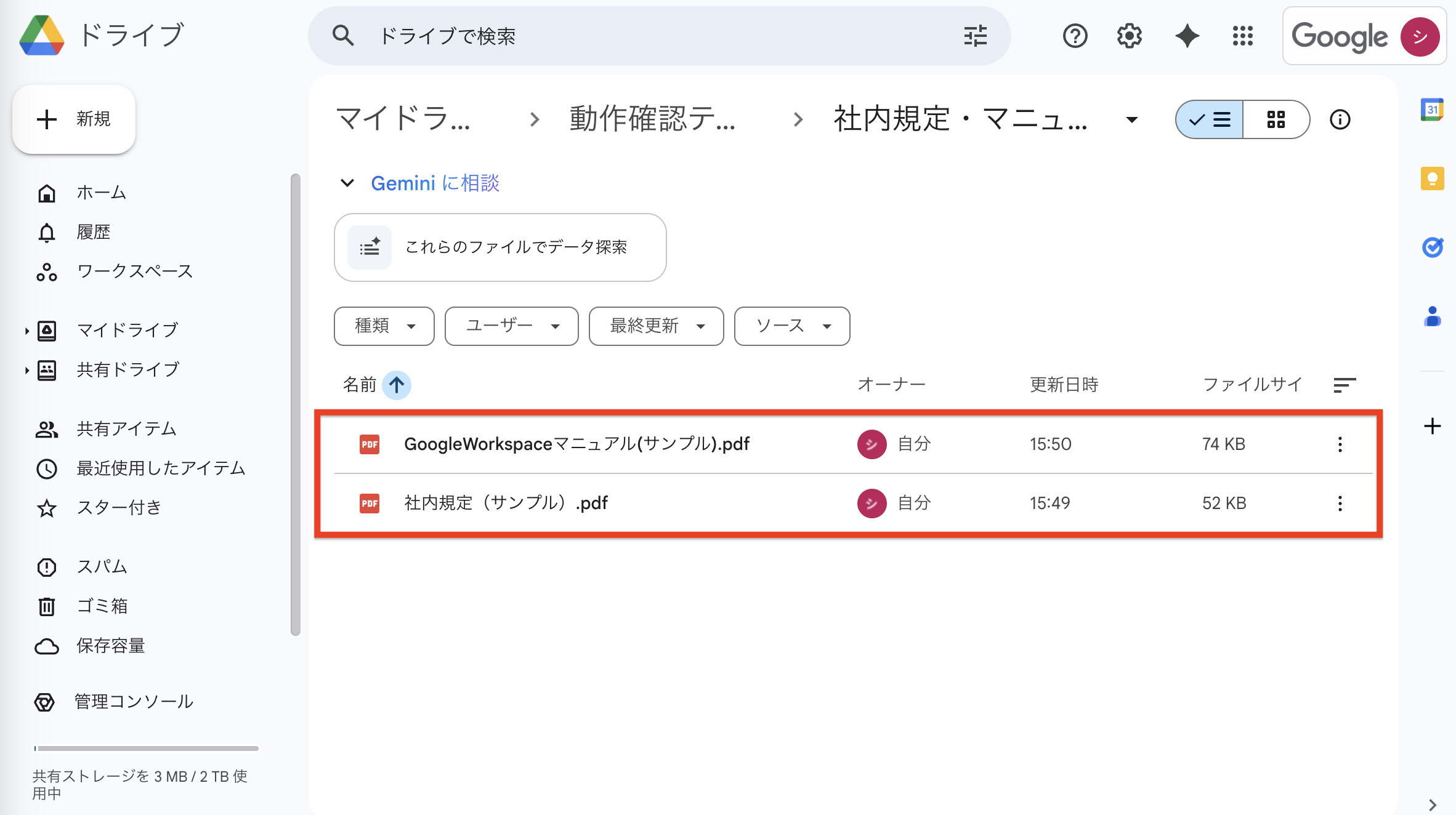
Task: Open the folder details info icon
Action: point(1340,119)
